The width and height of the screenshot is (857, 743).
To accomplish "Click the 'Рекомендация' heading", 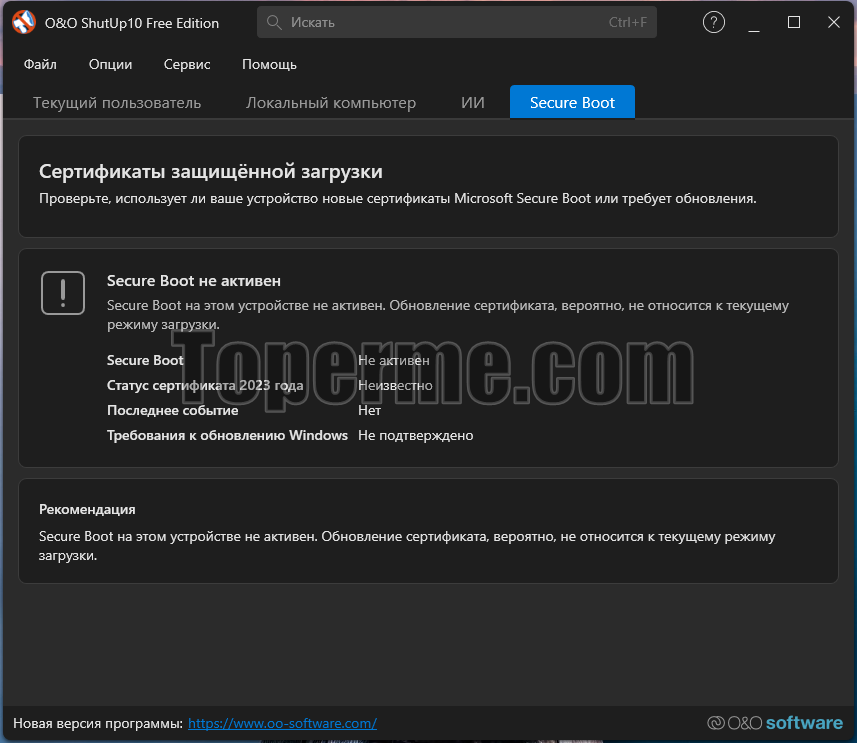I will point(87,510).
